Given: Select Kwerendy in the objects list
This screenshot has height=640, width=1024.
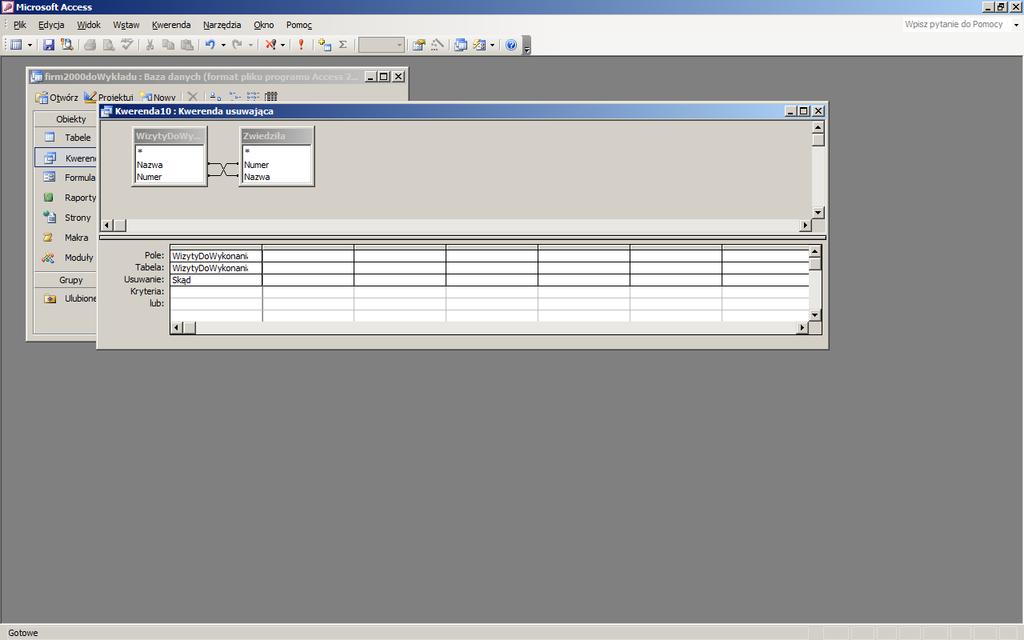Looking at the screenshot, I should 66,158.
